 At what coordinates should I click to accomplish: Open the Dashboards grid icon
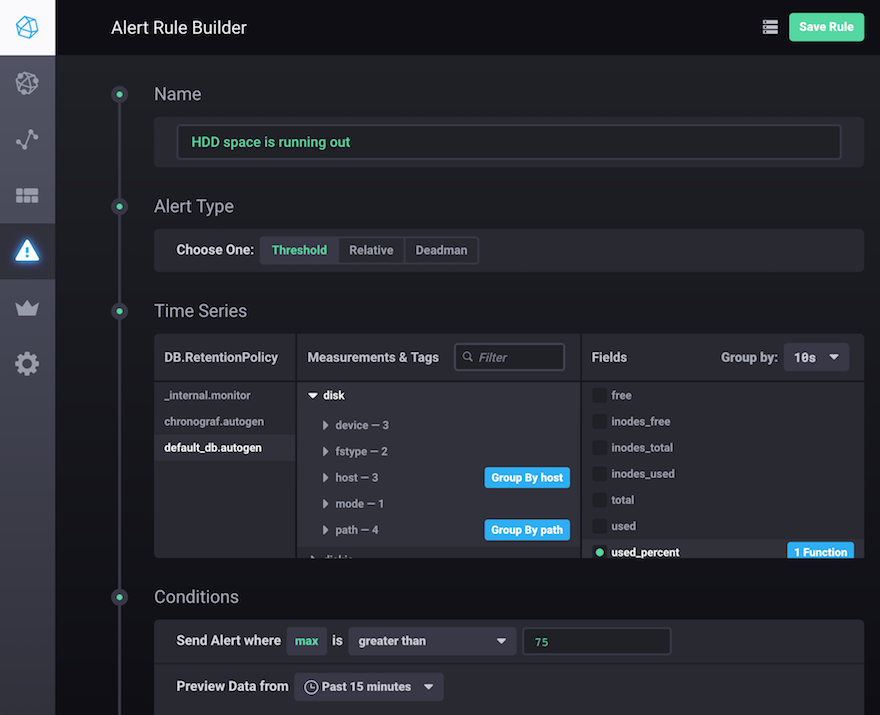[x=27, y=195]
